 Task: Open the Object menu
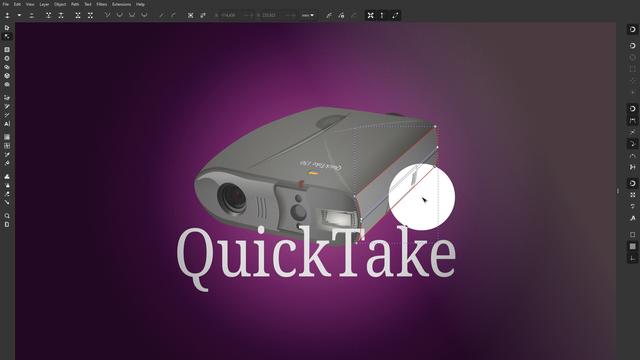60,4
